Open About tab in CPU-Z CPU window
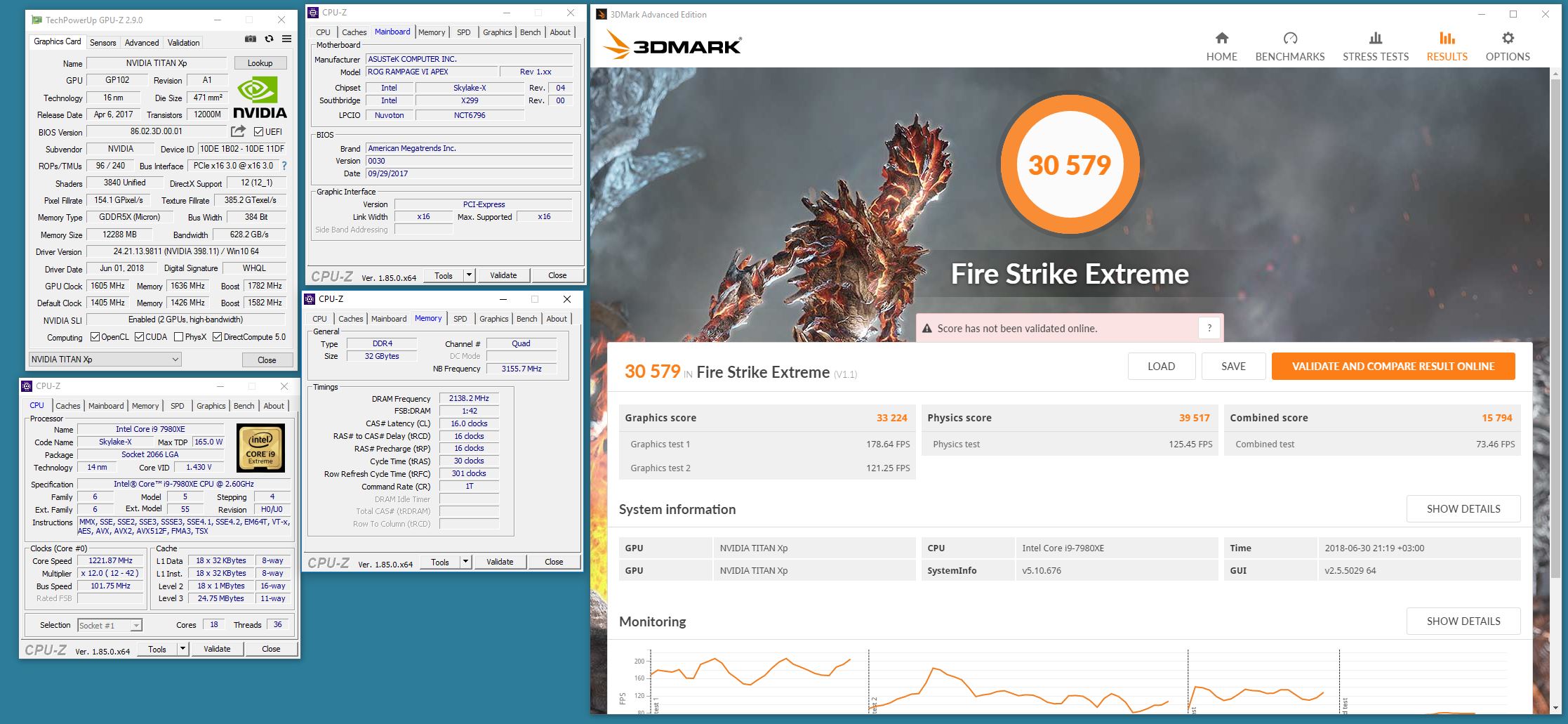 coord(274,406)
